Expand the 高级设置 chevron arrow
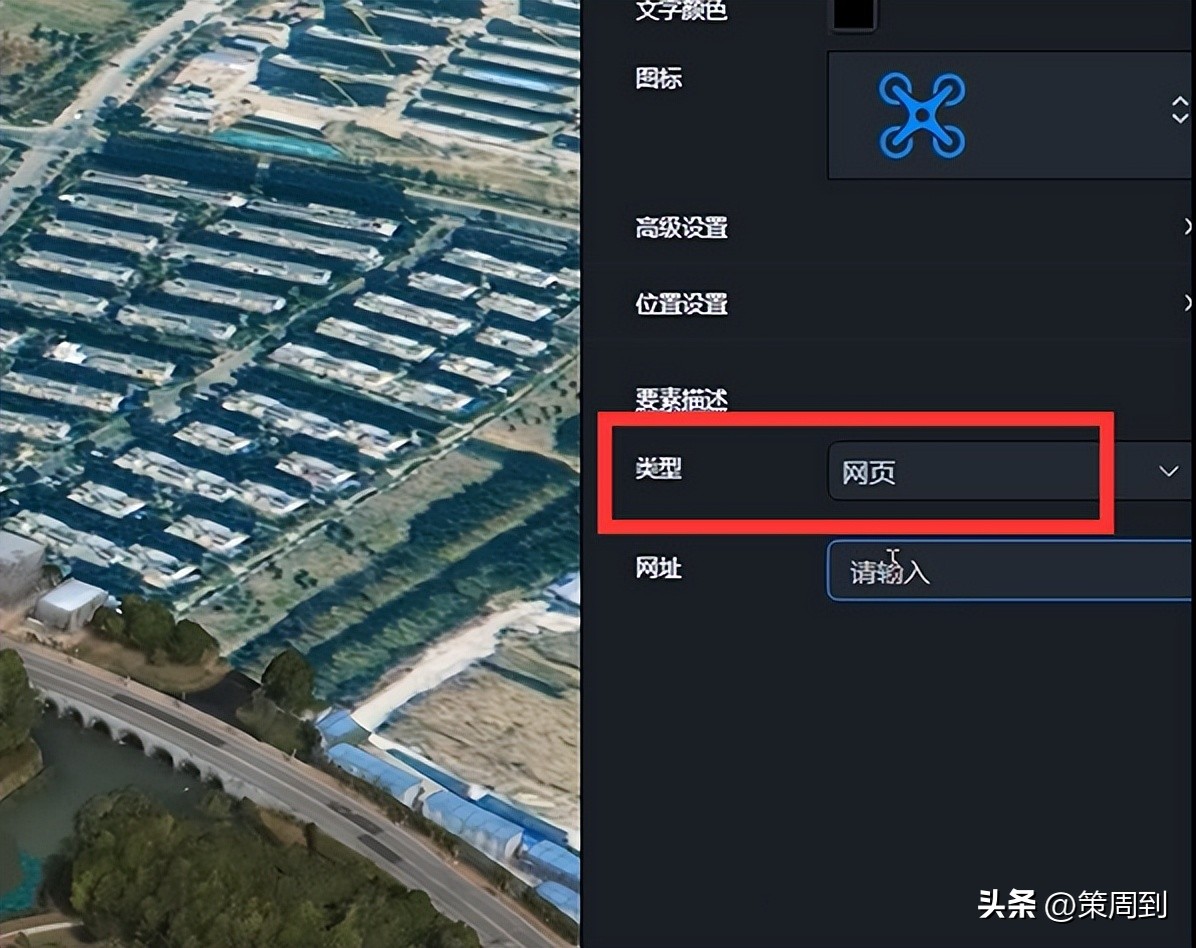The height and width of the screenshot is (948, 1196). pyautogui.click(x=1187, y=227)
